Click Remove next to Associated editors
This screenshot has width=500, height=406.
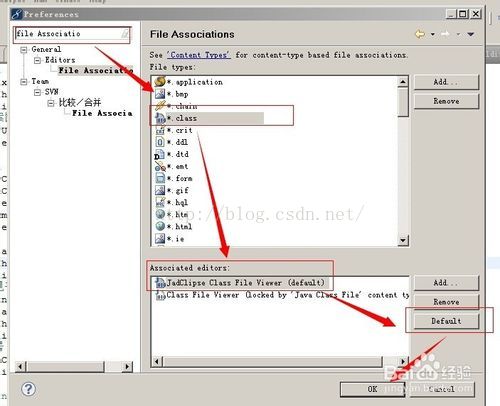point(446,302)
